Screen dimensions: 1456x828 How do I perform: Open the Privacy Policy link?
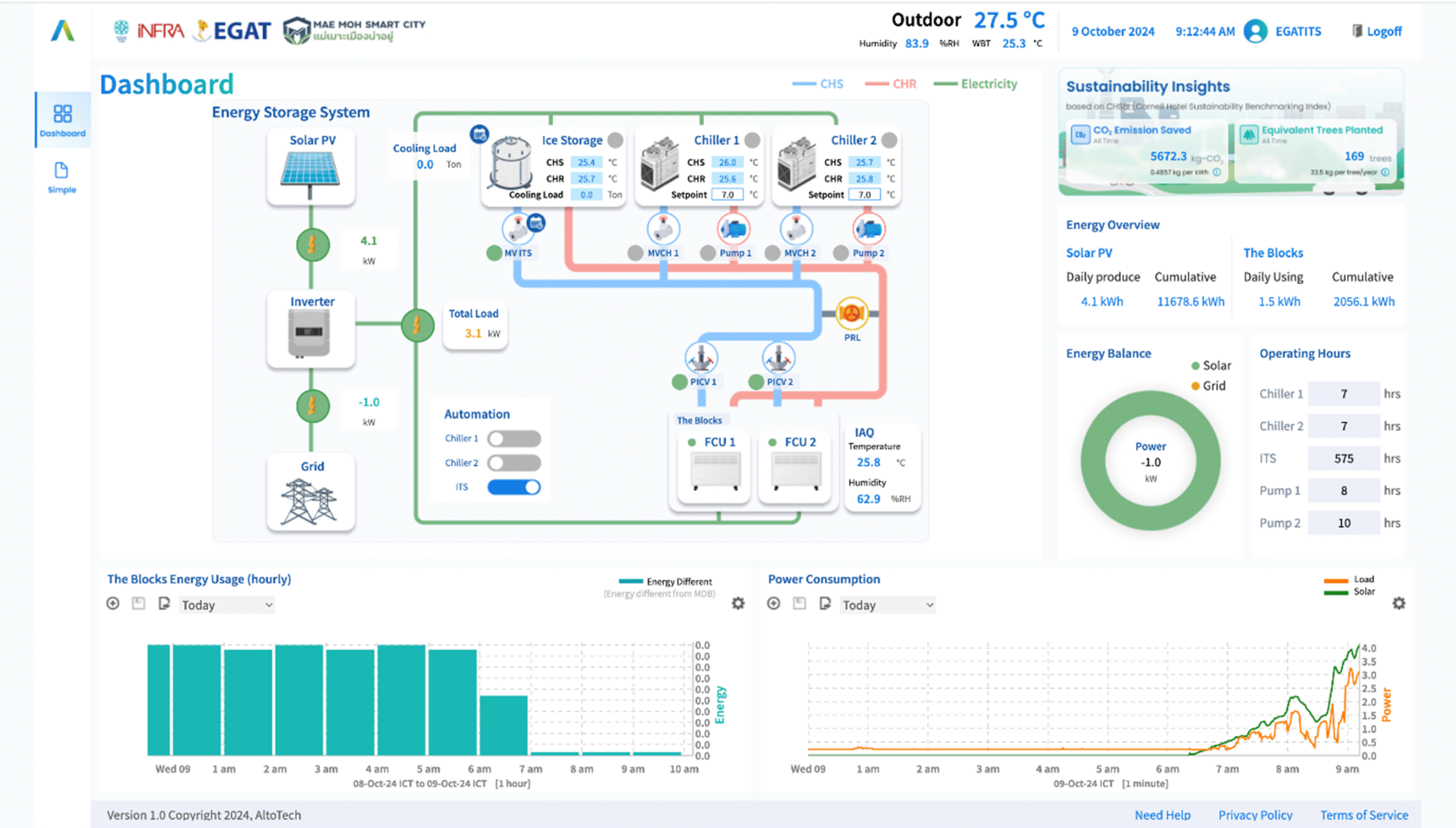pos(1255,815)
